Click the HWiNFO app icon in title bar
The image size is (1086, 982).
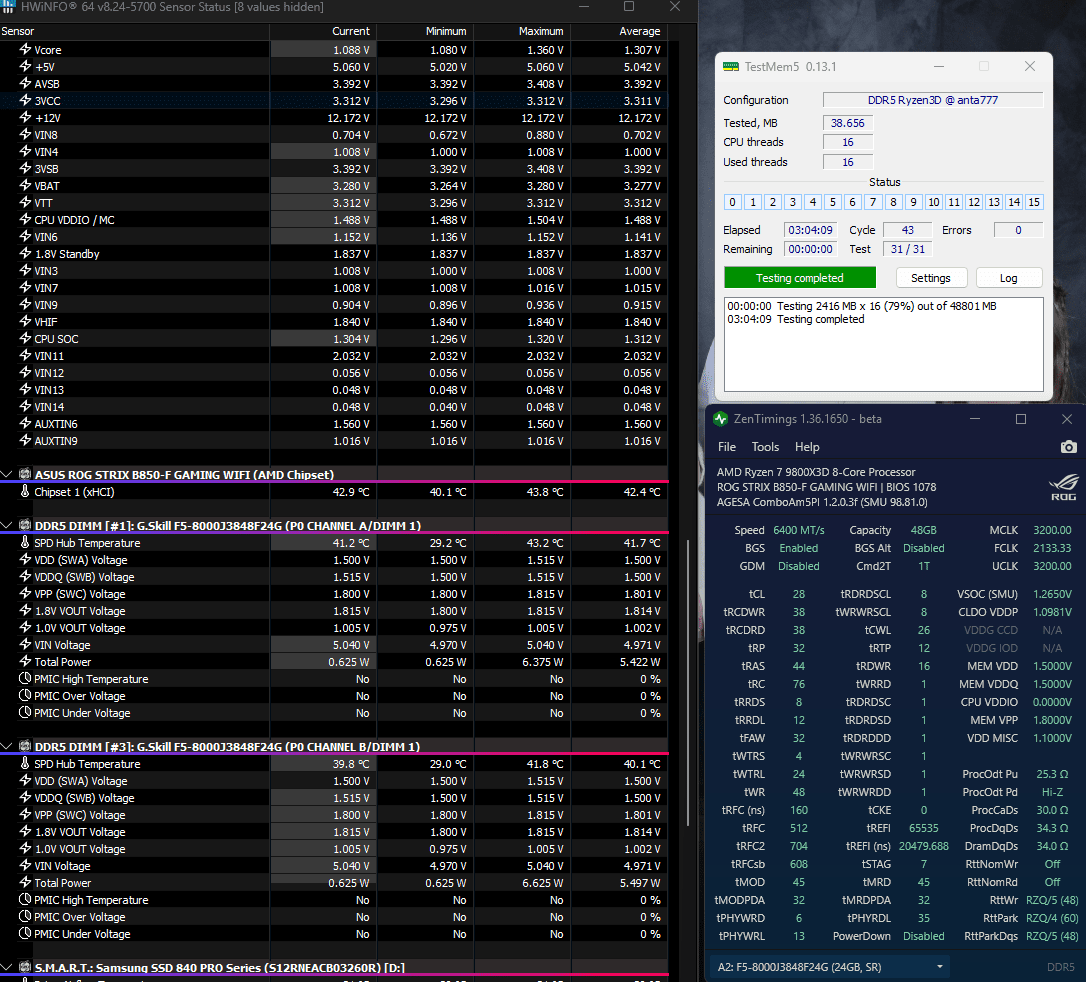pos(8,7)
